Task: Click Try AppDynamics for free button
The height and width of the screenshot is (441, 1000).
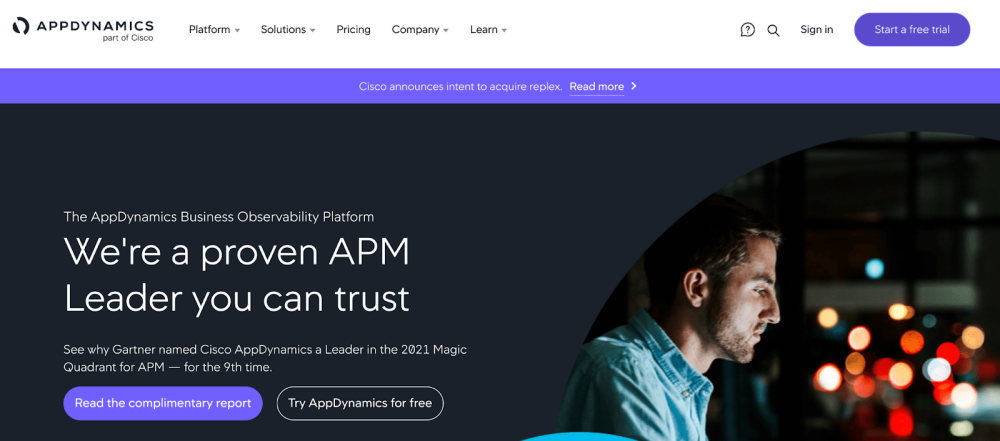Action: click(360, 403)
